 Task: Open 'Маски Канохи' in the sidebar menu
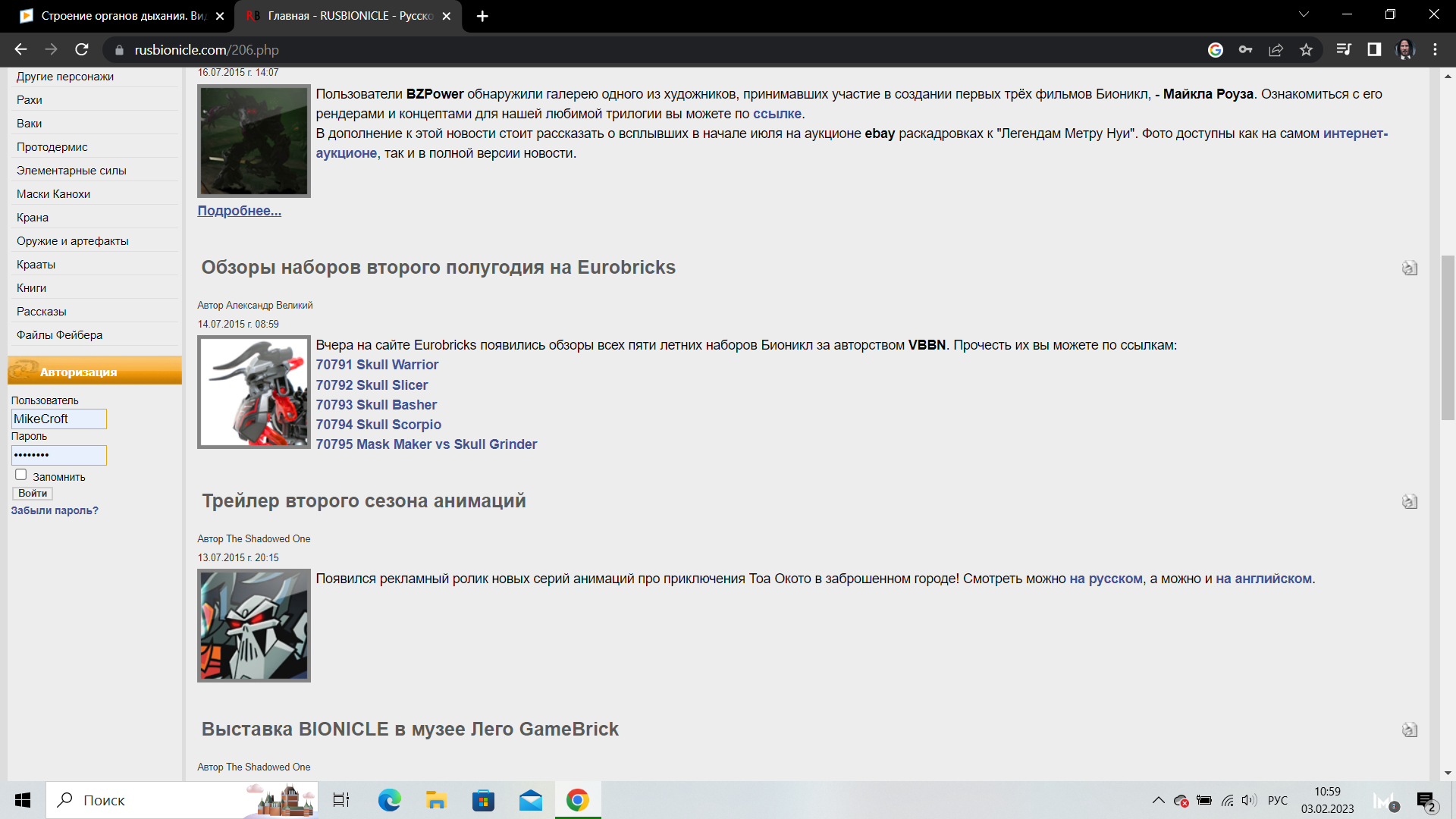pyautogui.click(x=53, y=194)
